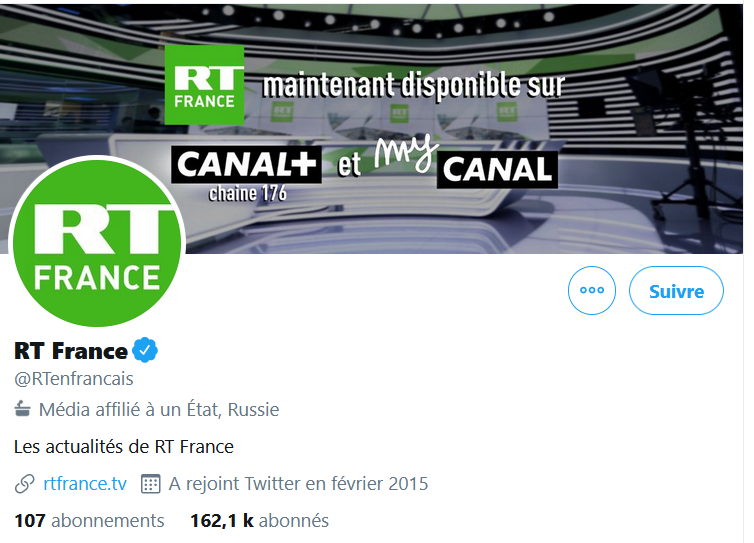754x543 pixels.
Task: Open the round RT France profile avatar
Action: tap(96, 245)
